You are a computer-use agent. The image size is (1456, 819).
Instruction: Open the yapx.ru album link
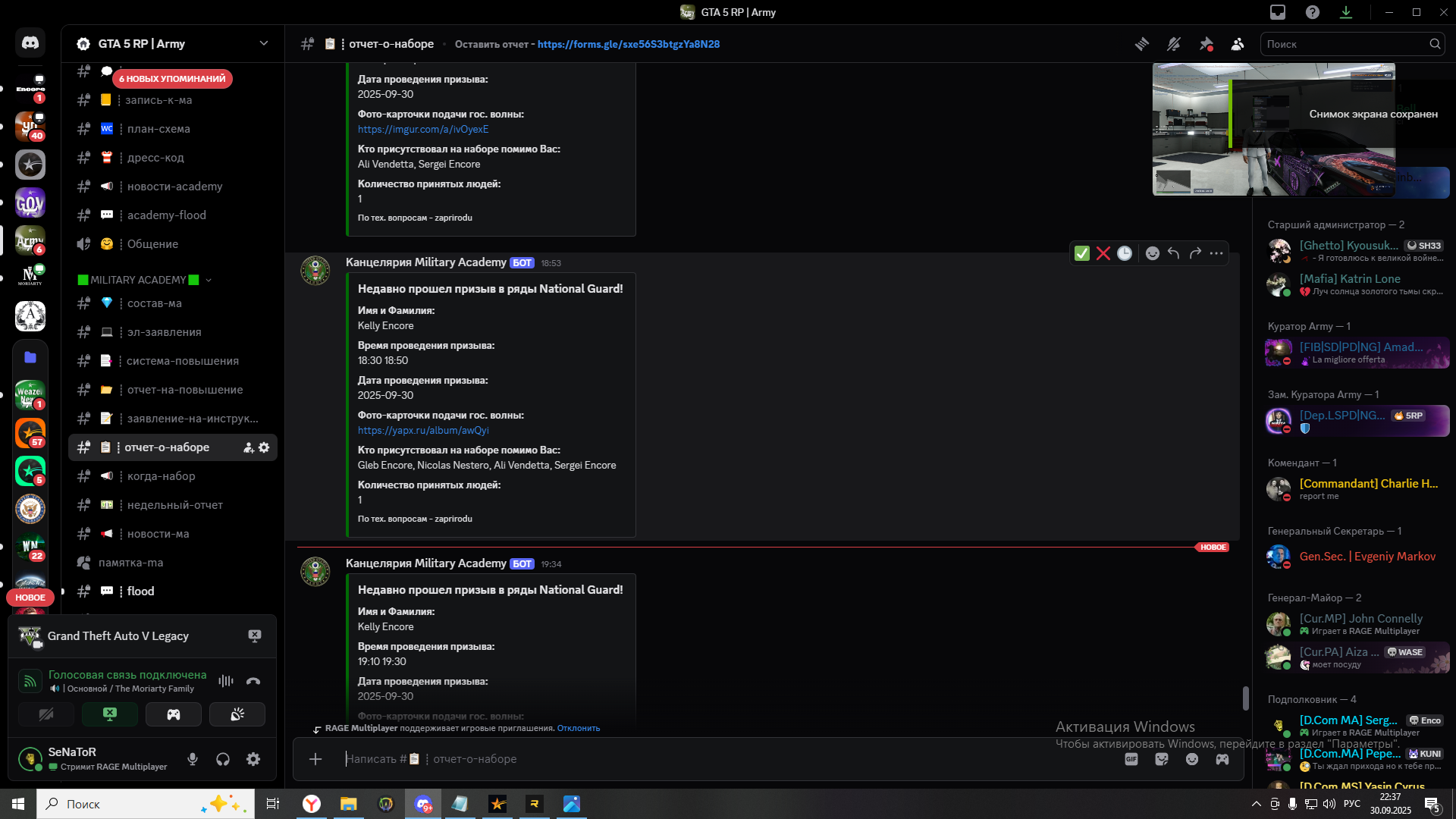[423, 430]
